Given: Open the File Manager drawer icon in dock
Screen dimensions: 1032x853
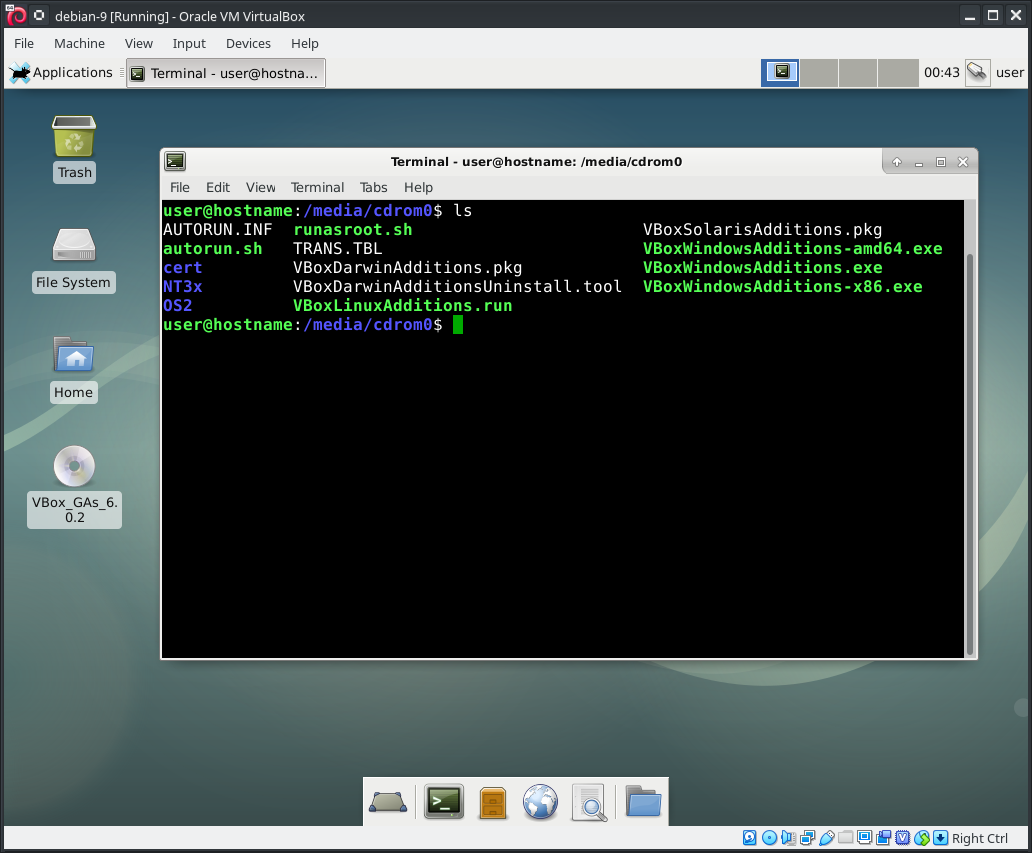Looking at the screenshot, I should [x=492, y=801].
